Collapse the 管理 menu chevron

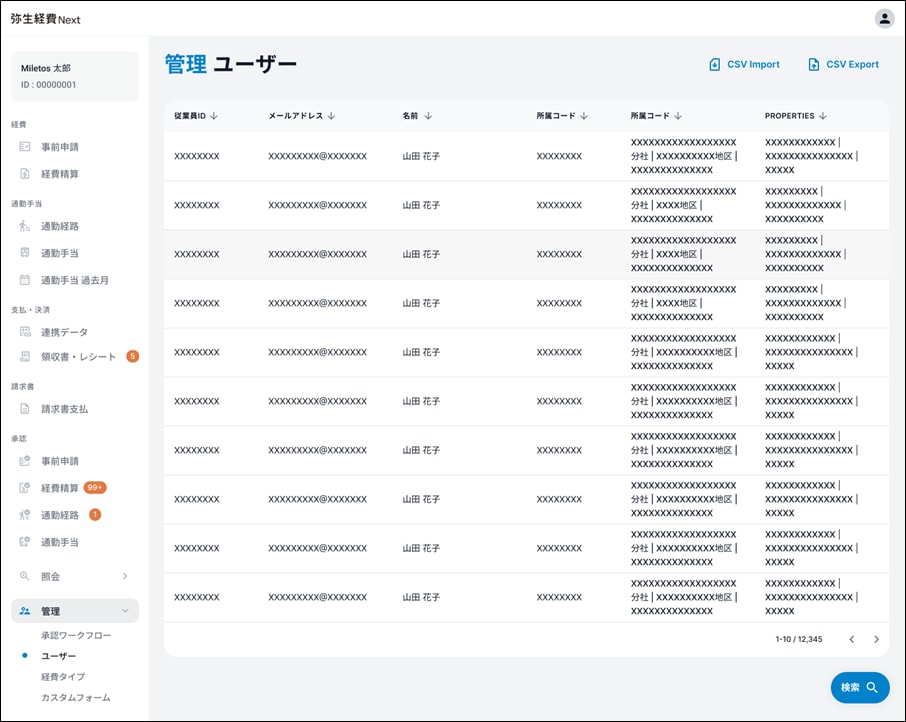(125, 611)
